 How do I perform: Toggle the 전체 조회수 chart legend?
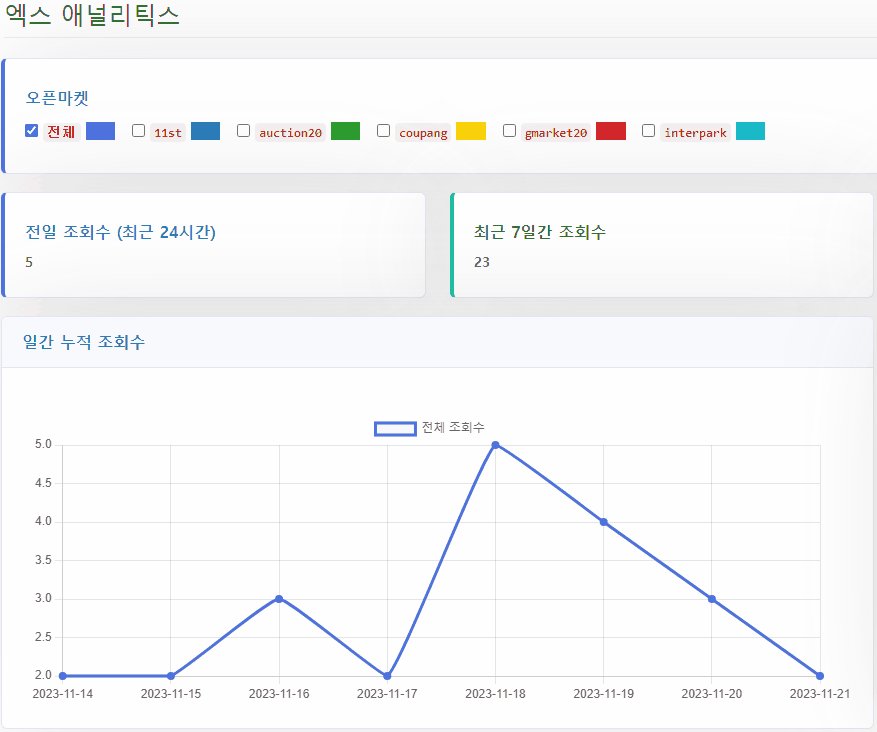[429, 428]
